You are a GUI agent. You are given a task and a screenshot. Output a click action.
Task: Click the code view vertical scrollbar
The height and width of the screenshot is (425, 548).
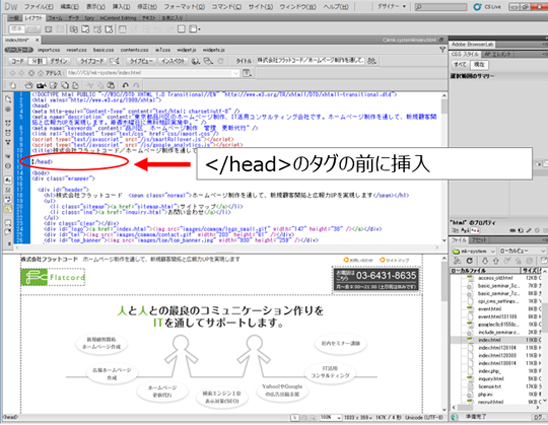point(444,168)
